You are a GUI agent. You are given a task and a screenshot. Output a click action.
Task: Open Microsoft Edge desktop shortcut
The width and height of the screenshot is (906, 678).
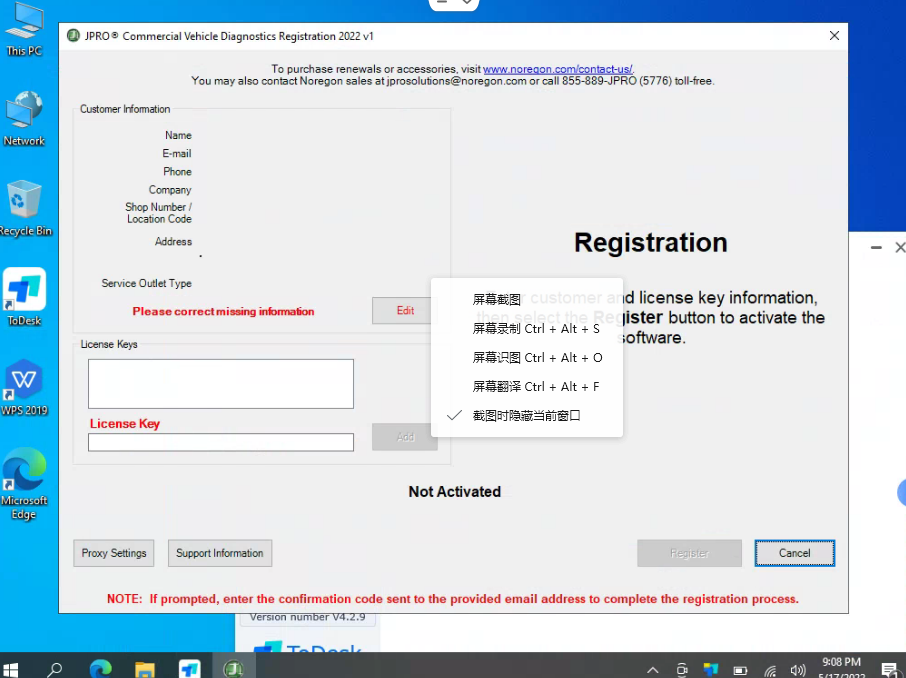[x=24, y=484]
